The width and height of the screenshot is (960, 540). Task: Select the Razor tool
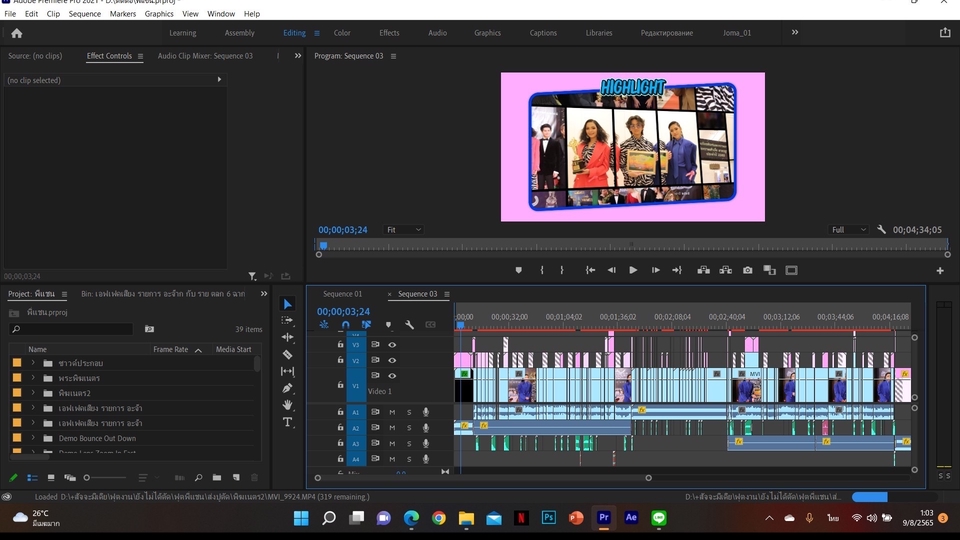287,354
